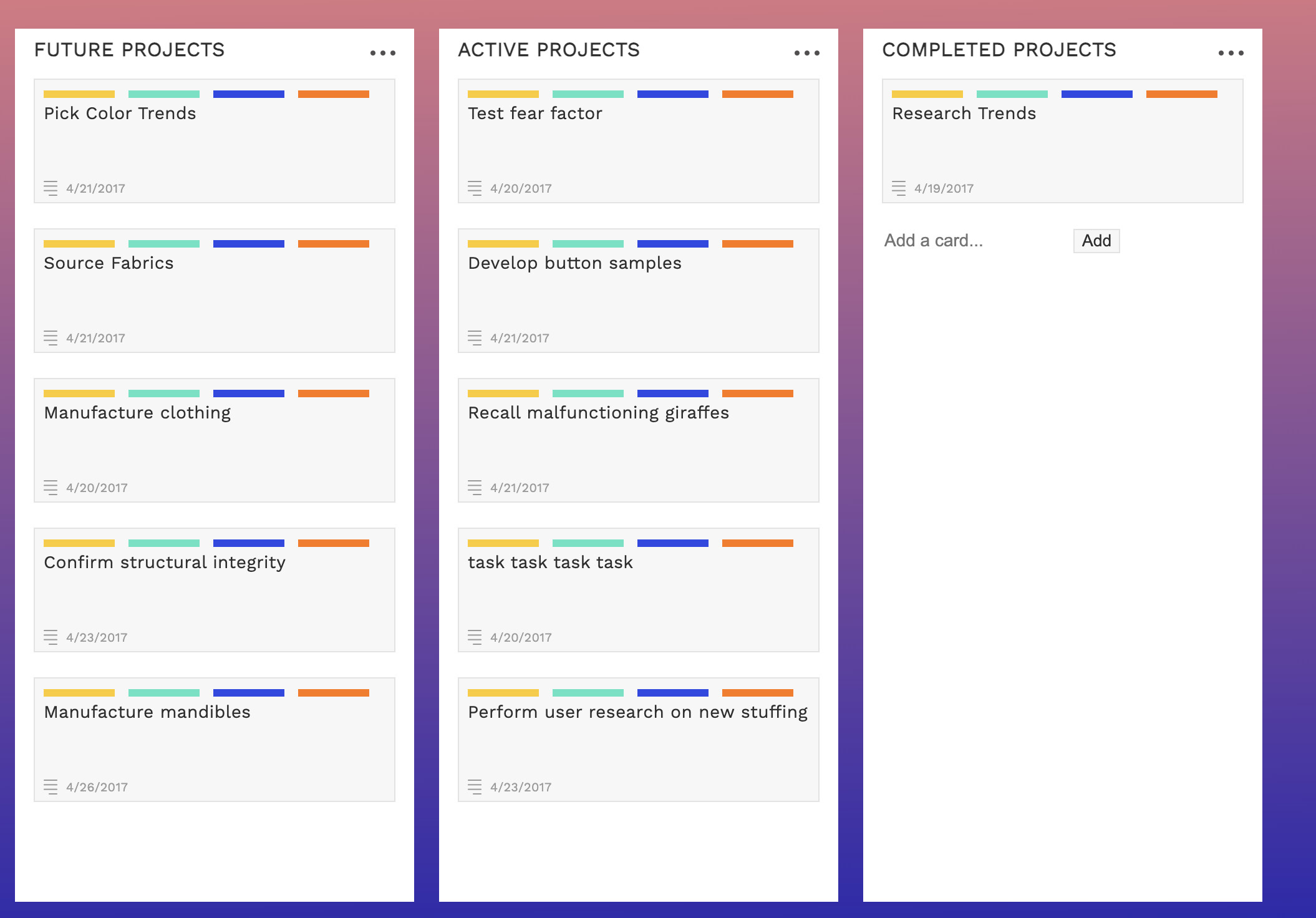This screenshot has width=1316, height=918.
Task: Click the Add button in Completed Projects
Action: pos(1096,241)
